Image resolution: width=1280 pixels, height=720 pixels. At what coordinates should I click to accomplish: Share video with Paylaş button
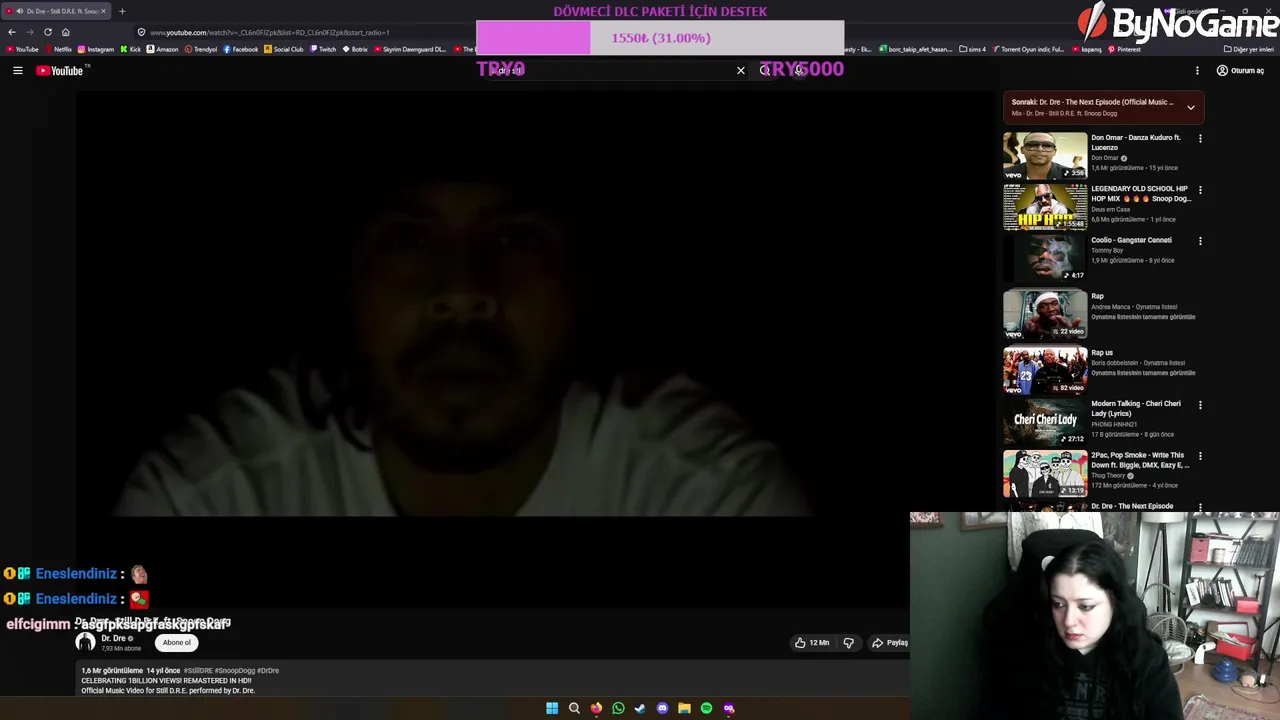890,643
